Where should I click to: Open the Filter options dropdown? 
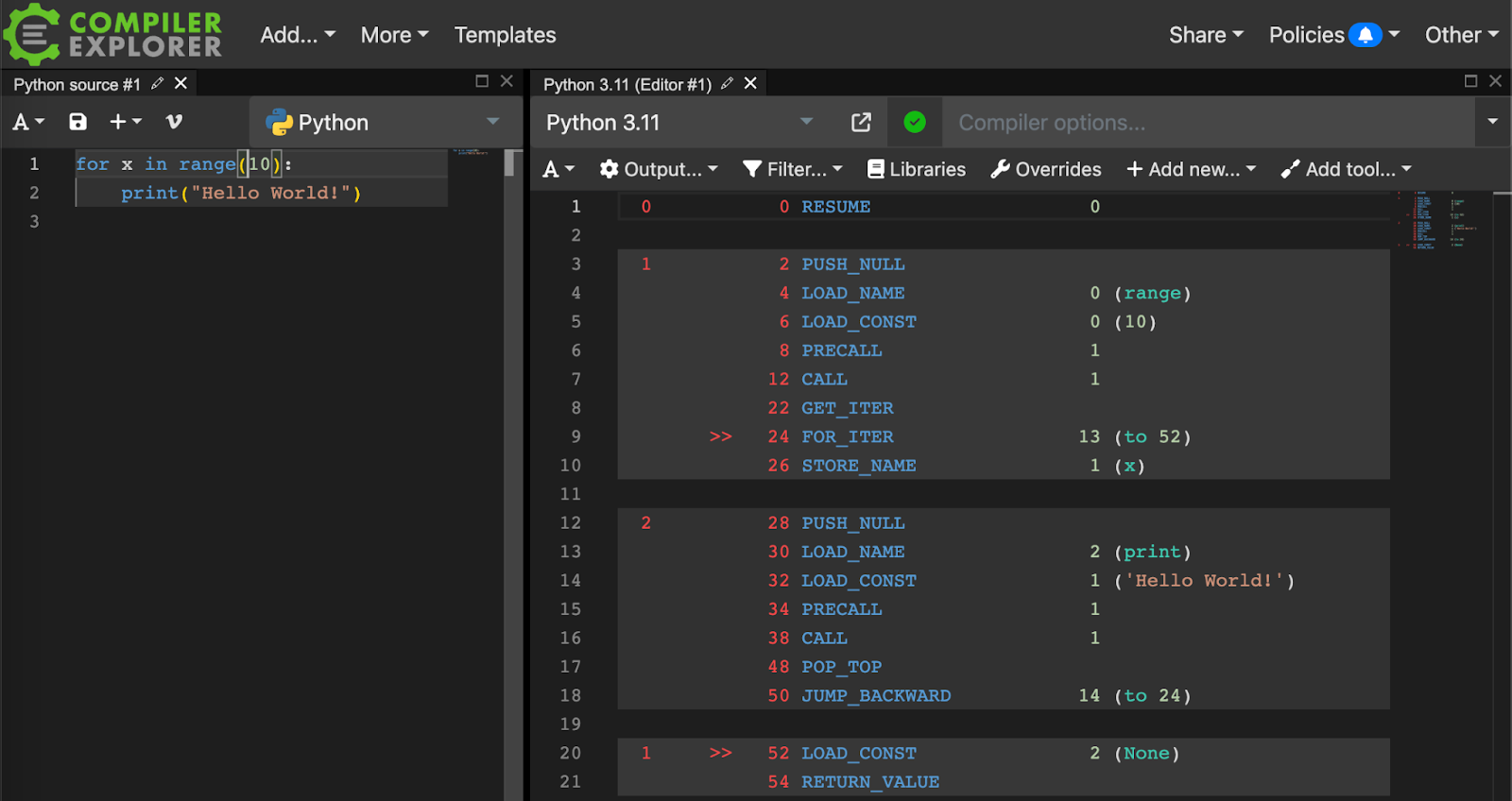click(x=793, y=169)
